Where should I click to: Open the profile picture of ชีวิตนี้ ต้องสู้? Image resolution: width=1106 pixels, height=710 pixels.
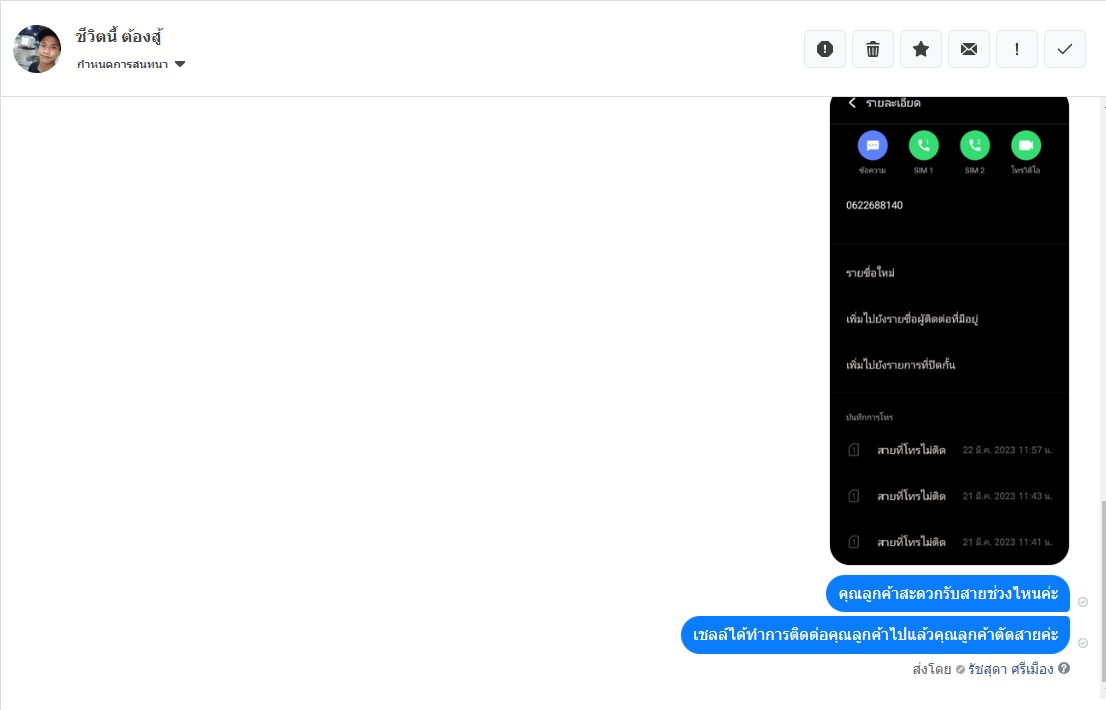(x=37, y=49)
